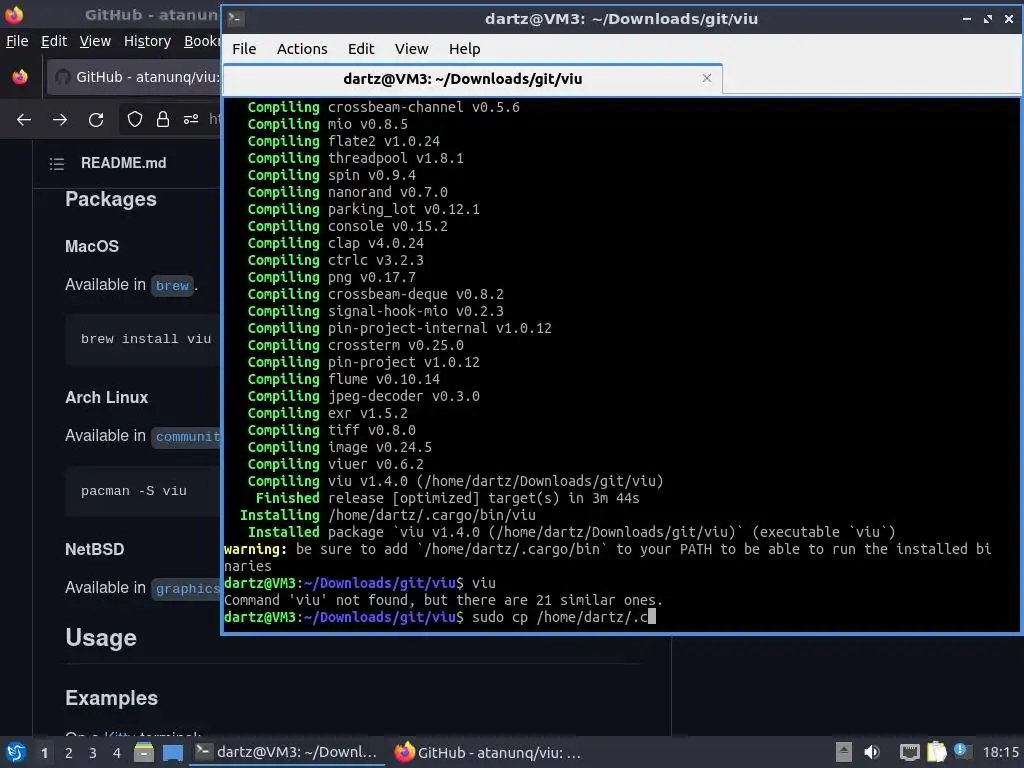Switch to workspace 1
1024x768 pixels.
pyautogui.click(x=44, y=753)
